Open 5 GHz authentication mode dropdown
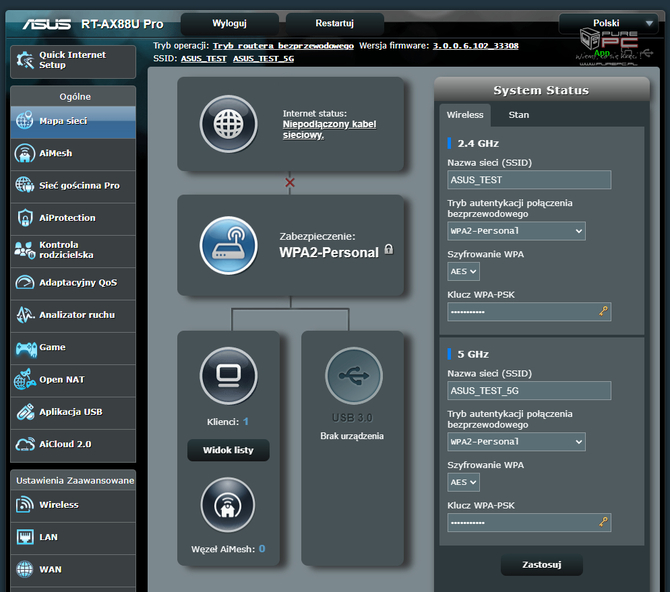The width and height of the screenshot is (670, 592). pos(516,442)
